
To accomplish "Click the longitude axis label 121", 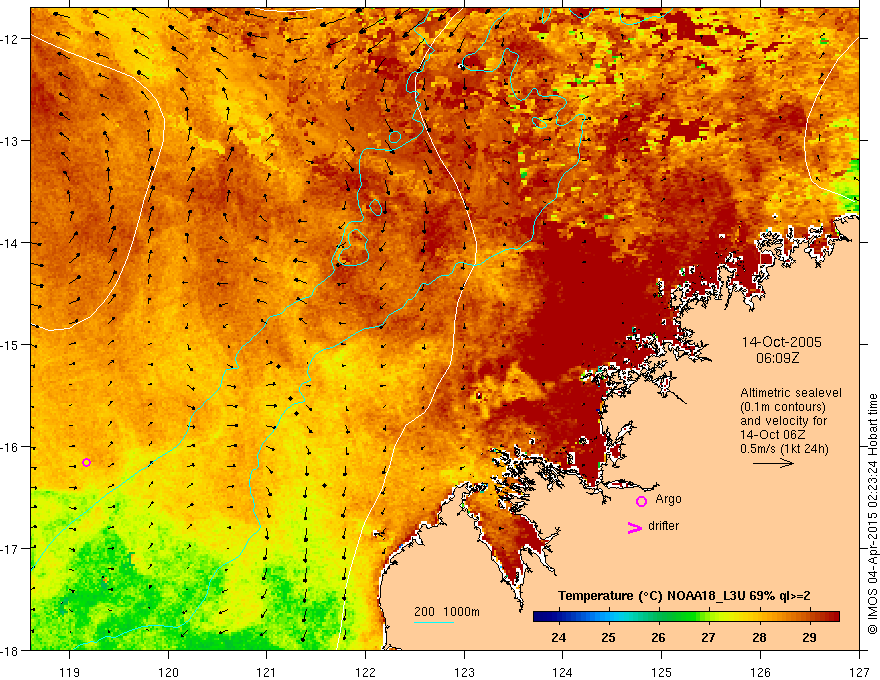I will pyautogui.click(x=267, y=672).
